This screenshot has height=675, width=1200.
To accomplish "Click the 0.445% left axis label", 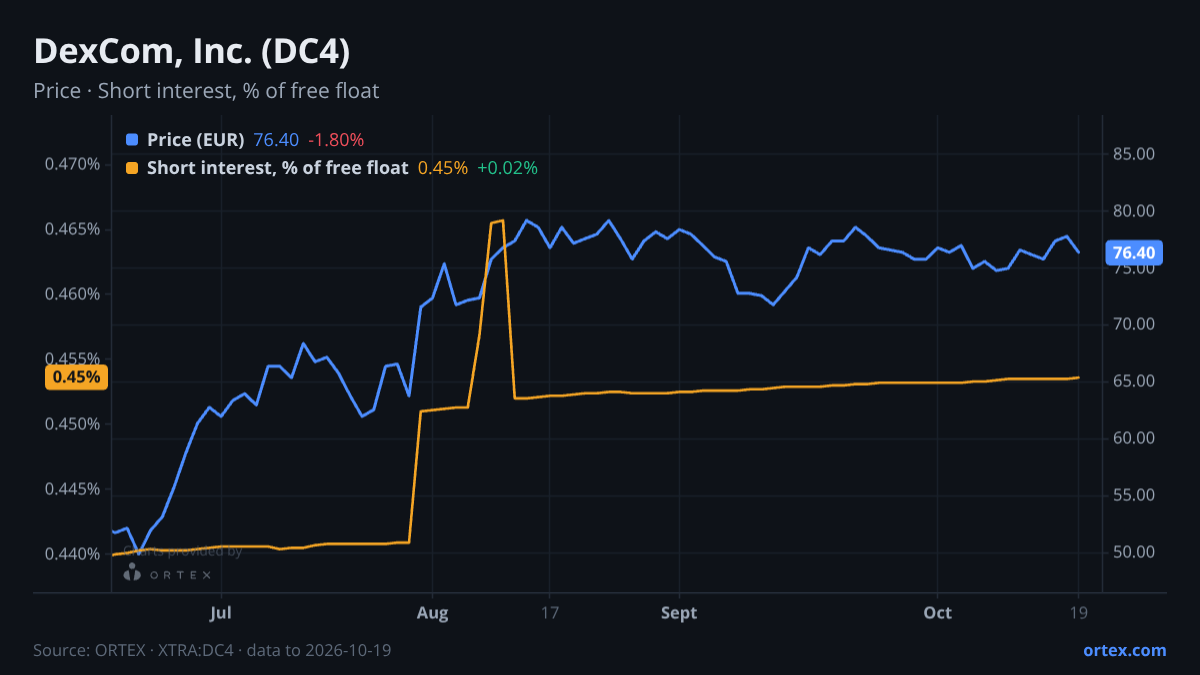I will [73, 489].
